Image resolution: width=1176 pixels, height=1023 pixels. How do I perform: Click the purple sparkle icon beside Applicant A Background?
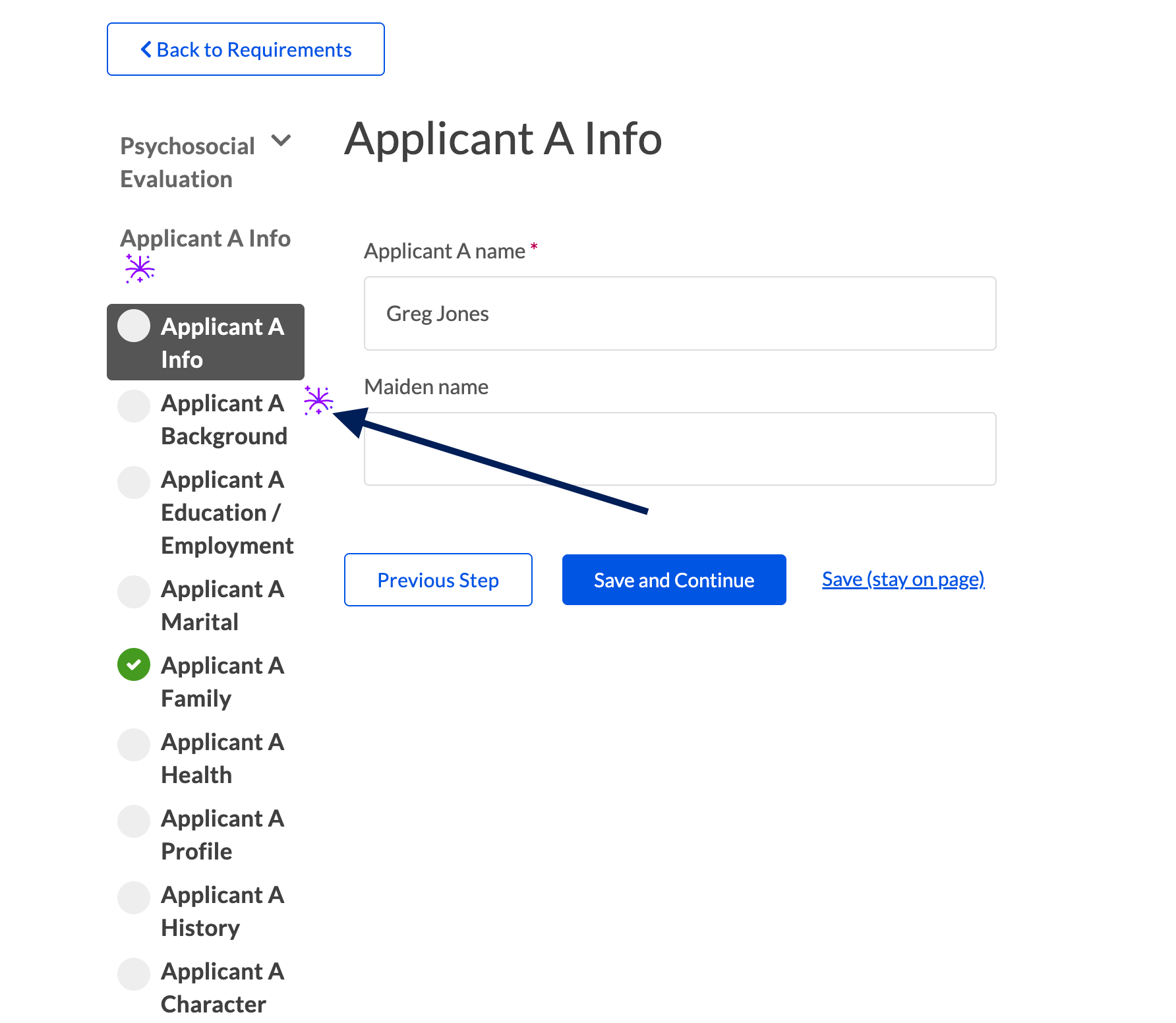(318, 400)
